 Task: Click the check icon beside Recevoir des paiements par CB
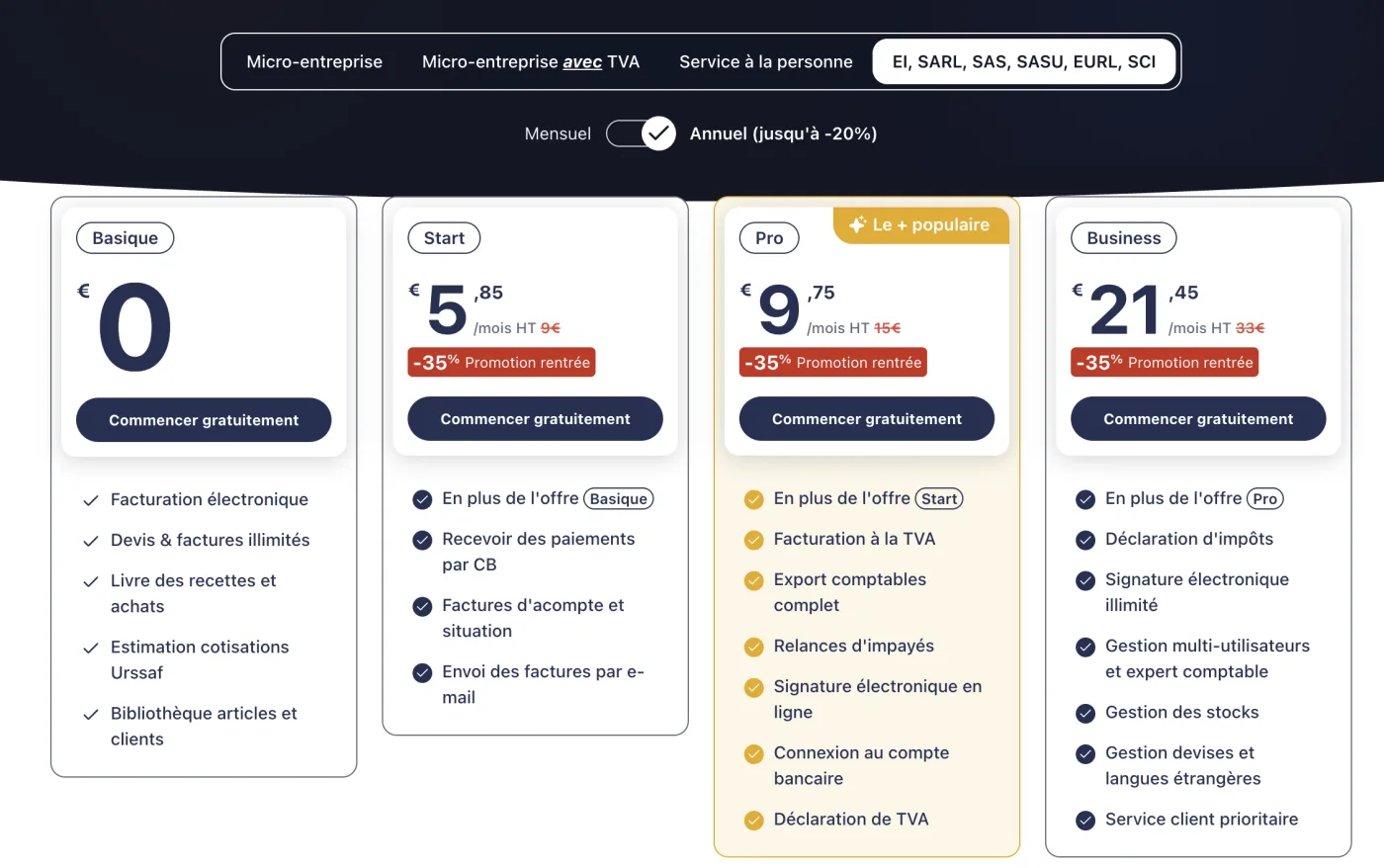422,540
